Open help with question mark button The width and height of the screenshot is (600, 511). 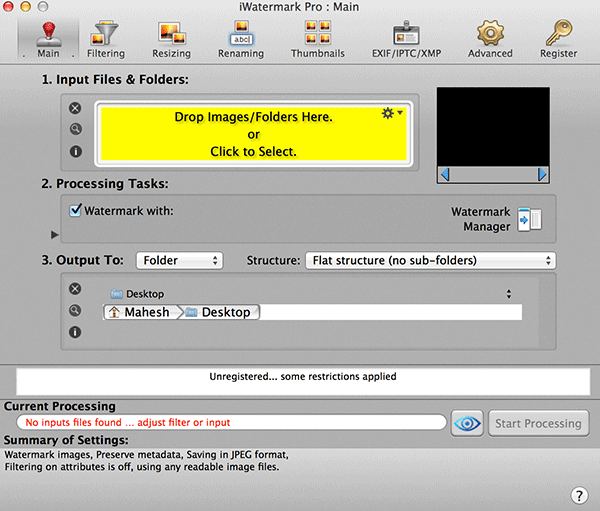[x=579, y=495]
